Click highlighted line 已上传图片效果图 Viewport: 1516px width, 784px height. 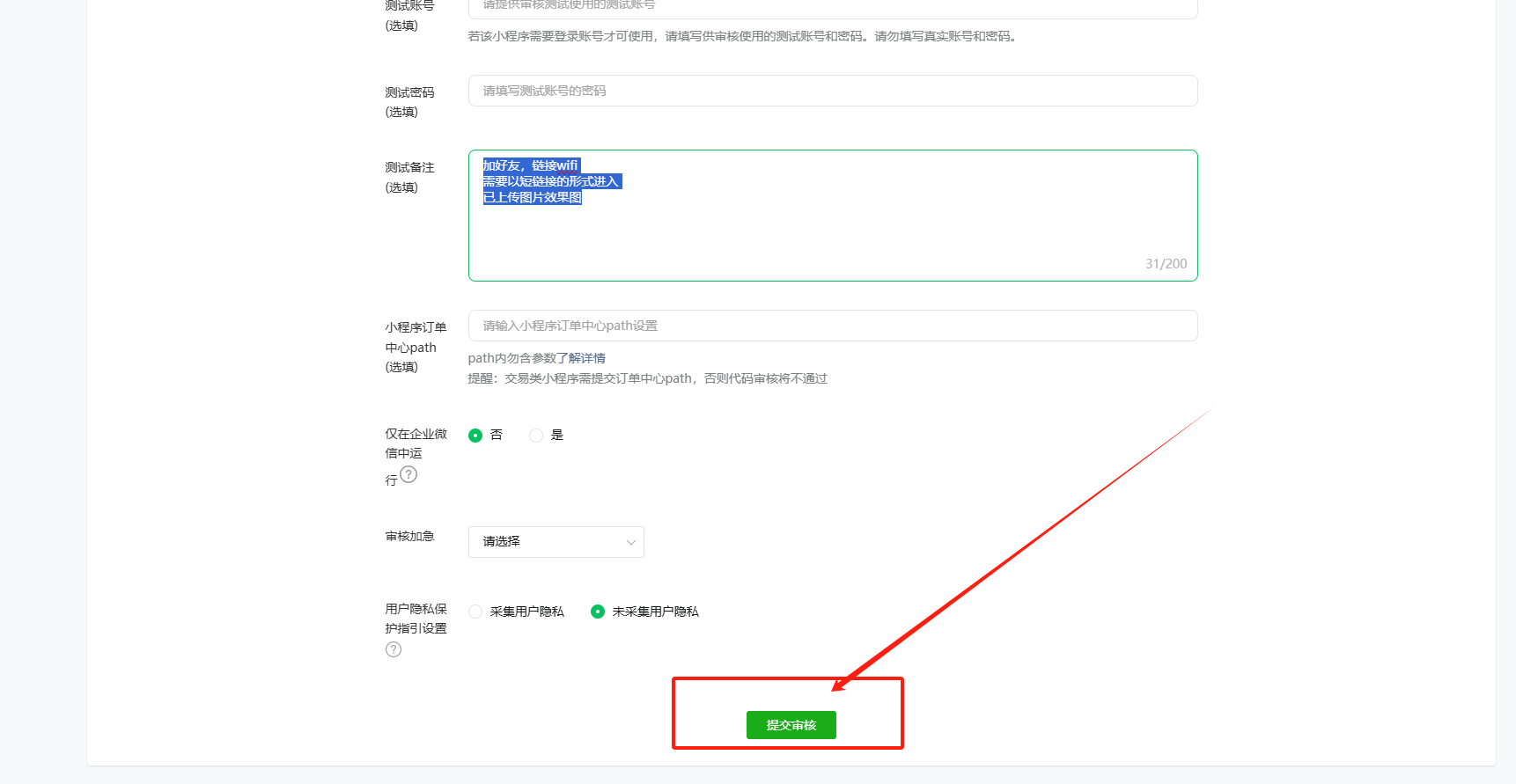(x=533, y=197)
